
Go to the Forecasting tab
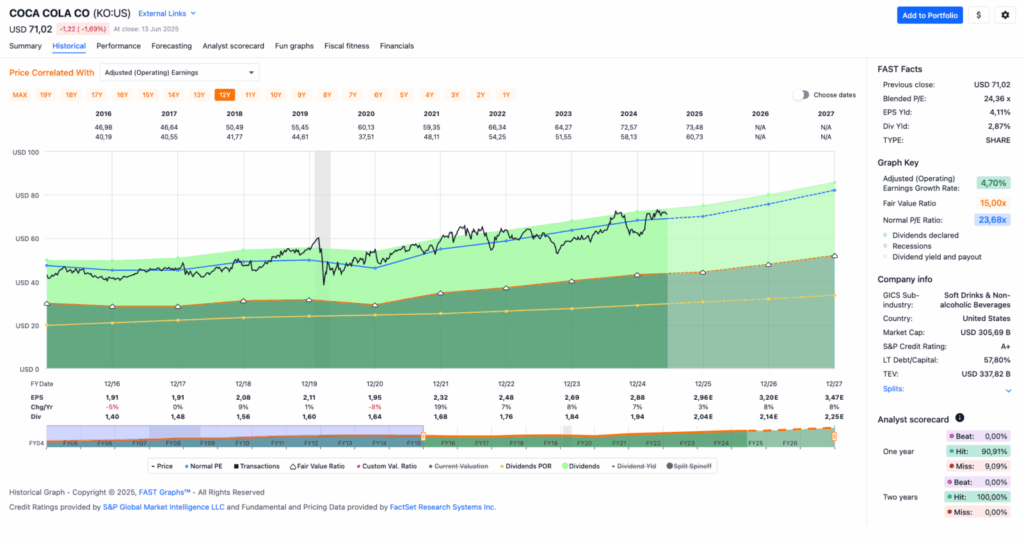(172, 46)
